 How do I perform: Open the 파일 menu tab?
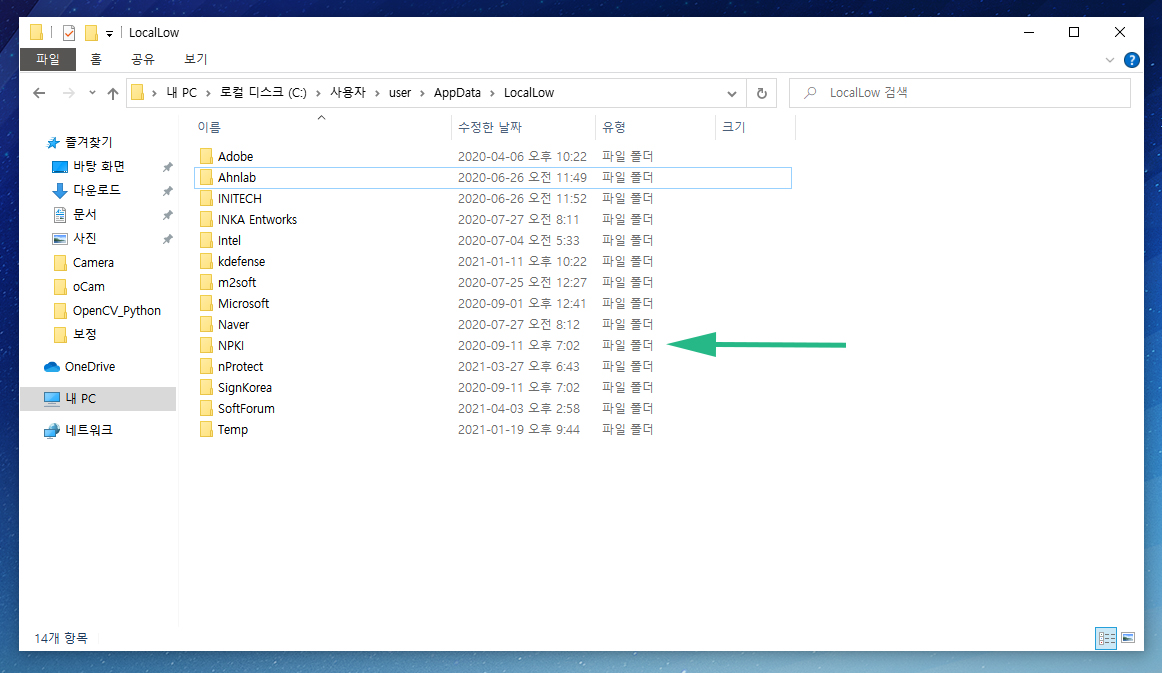coord(47,59)
